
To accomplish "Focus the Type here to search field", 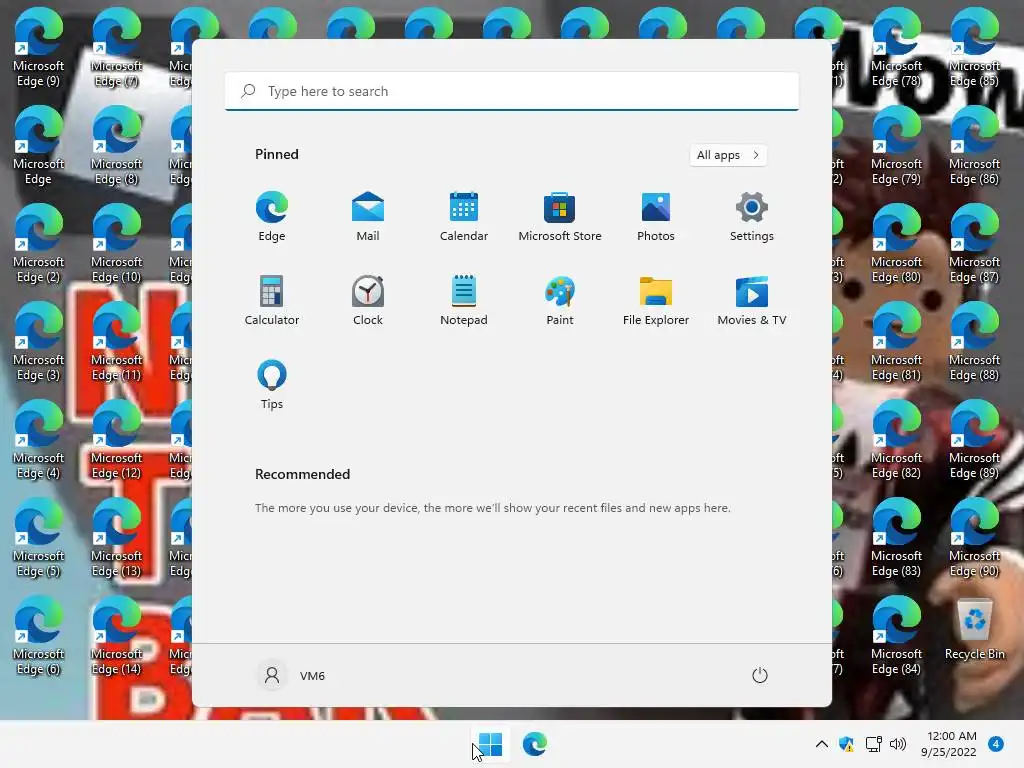I will (x=512, y=91).
